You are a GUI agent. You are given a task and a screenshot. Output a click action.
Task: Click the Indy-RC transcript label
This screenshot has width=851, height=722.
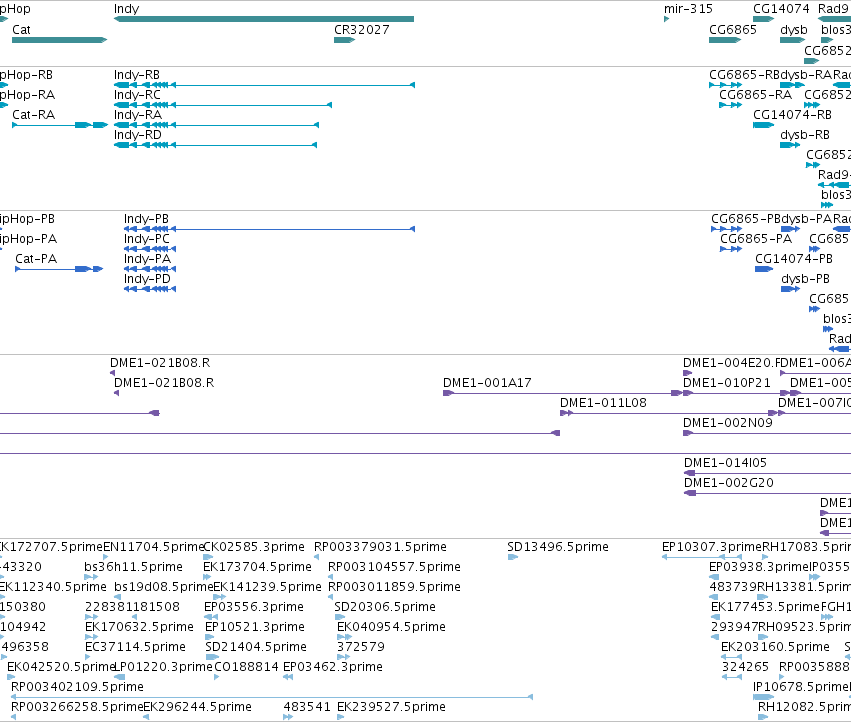(x=137, y=95)
